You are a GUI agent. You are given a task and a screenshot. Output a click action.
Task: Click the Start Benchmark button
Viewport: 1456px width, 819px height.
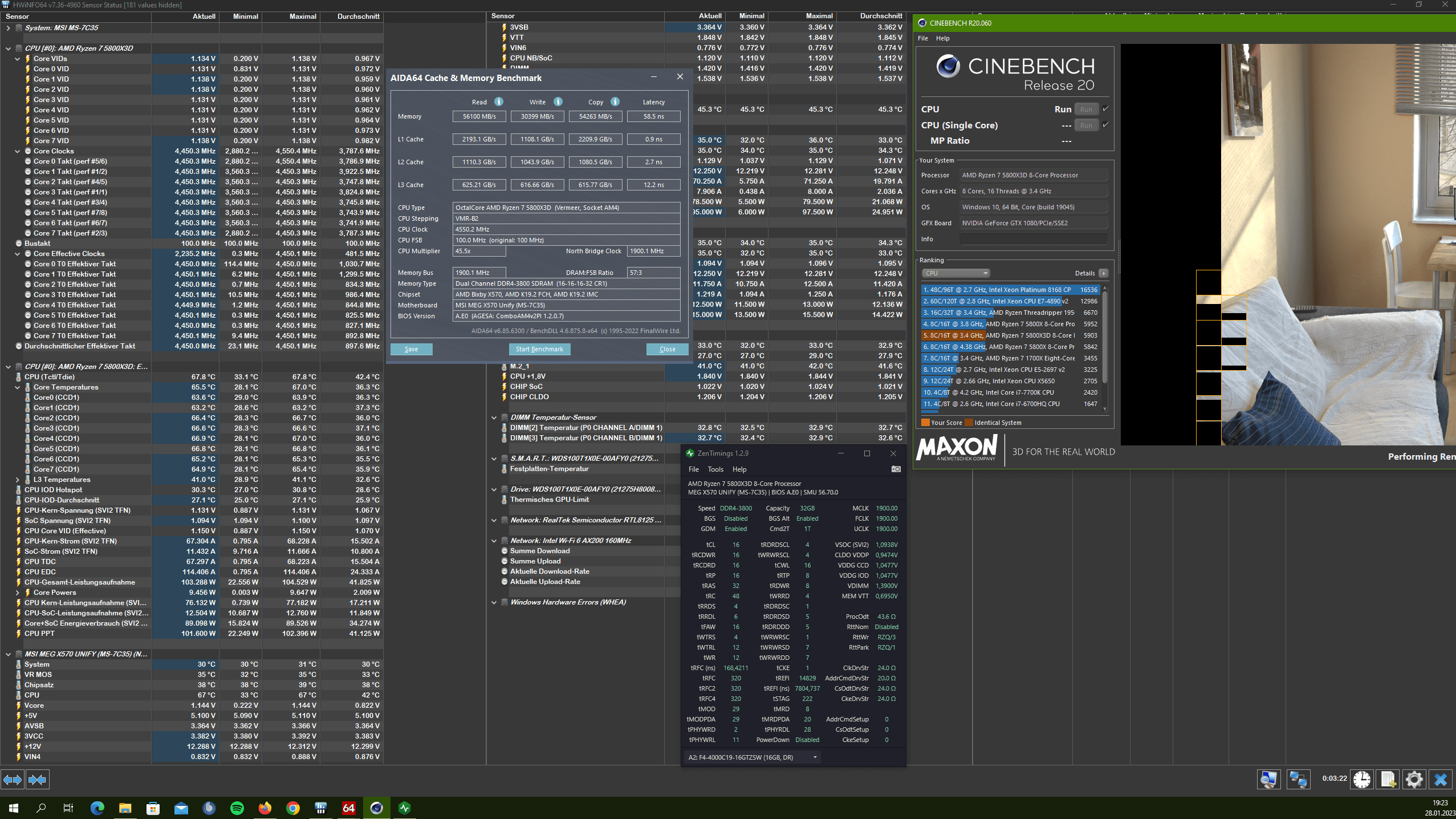(x=539, y=349)
